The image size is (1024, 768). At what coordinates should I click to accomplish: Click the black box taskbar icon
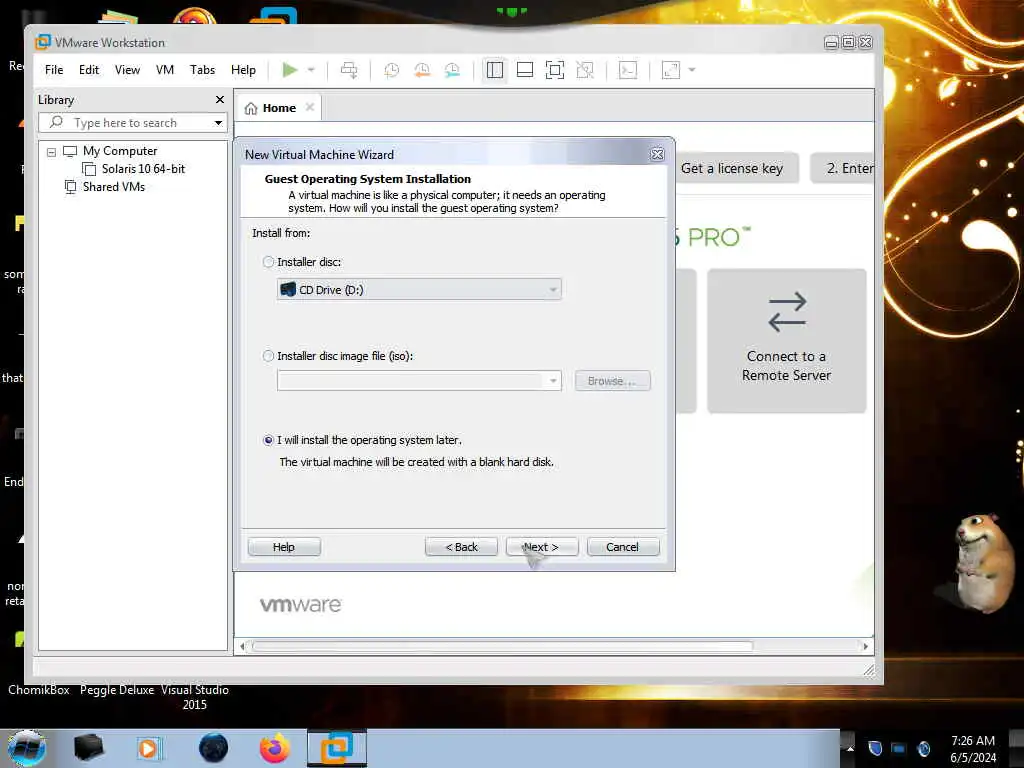click(x=89, y=748)
